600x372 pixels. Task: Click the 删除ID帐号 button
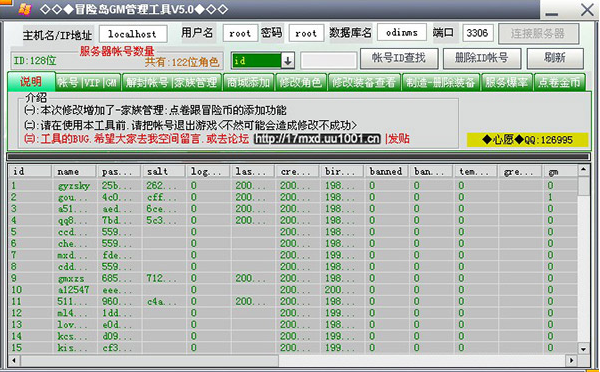(x=482, y=58)
